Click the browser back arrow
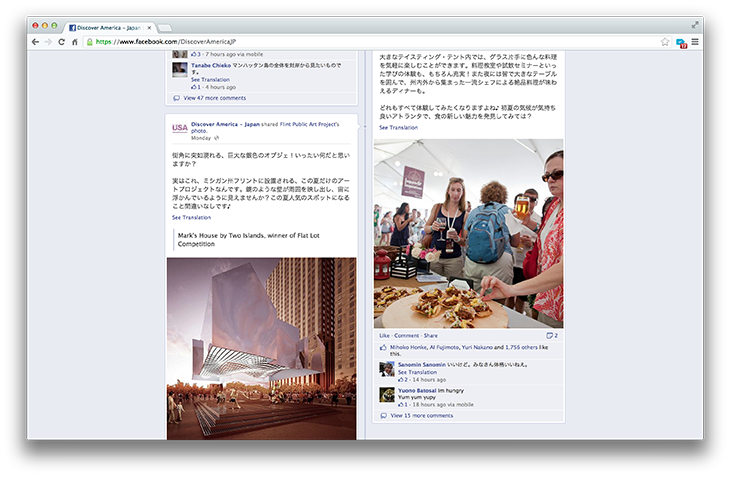Screen dimensions: 730x477 pos(35,42)
